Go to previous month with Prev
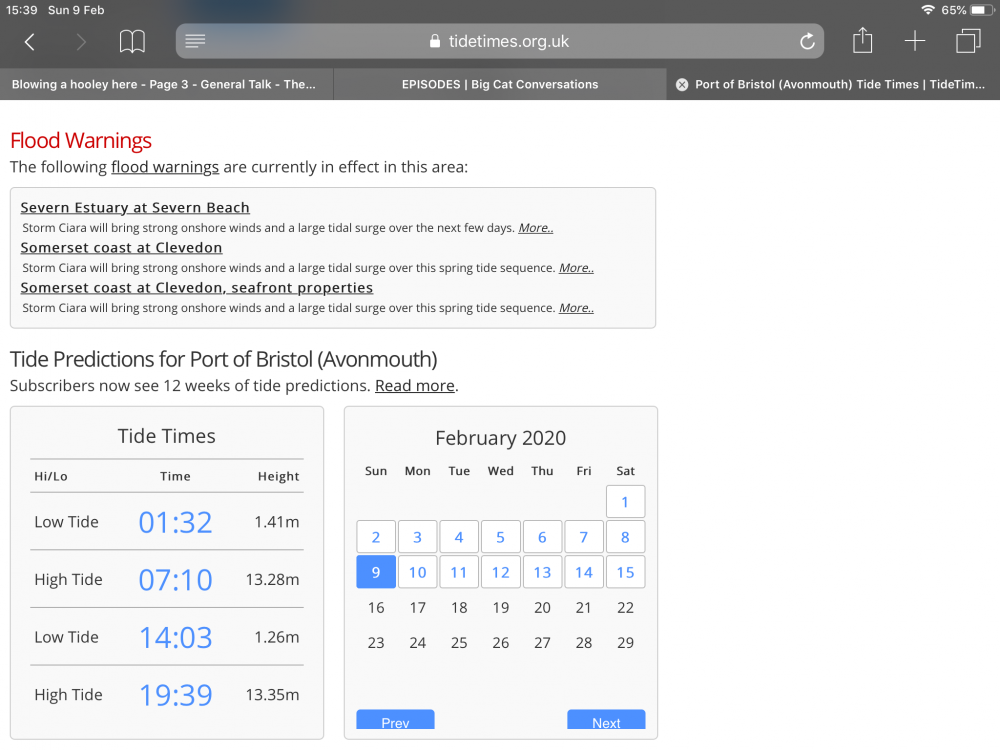1000x750 pixels. 395,721
